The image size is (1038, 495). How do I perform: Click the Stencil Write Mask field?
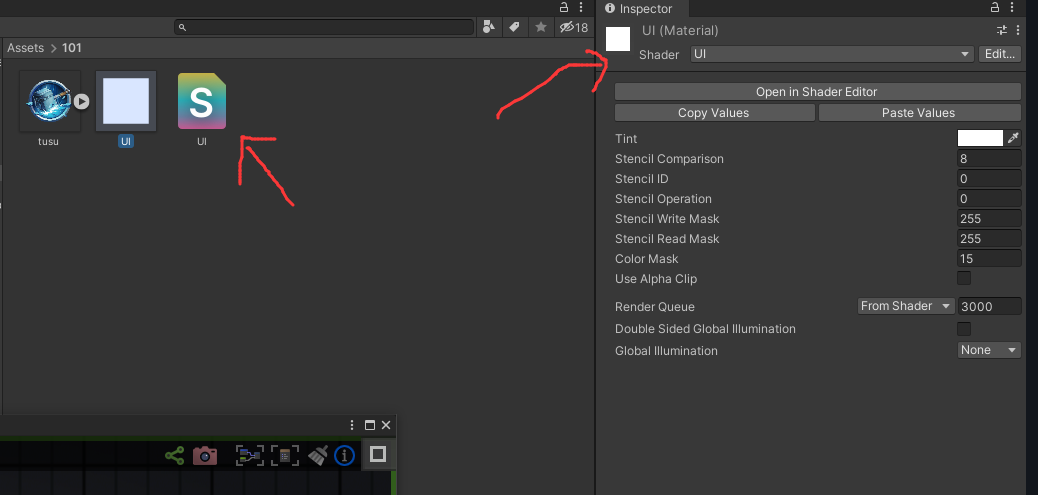(x=989, y=218)
